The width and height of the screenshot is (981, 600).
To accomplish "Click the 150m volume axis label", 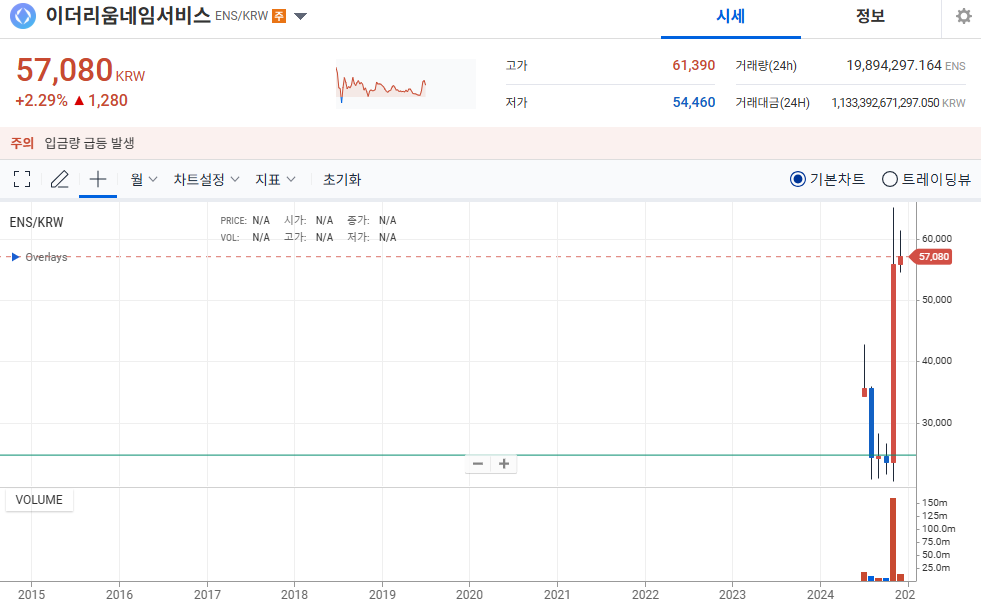I will tap(935, 502).
